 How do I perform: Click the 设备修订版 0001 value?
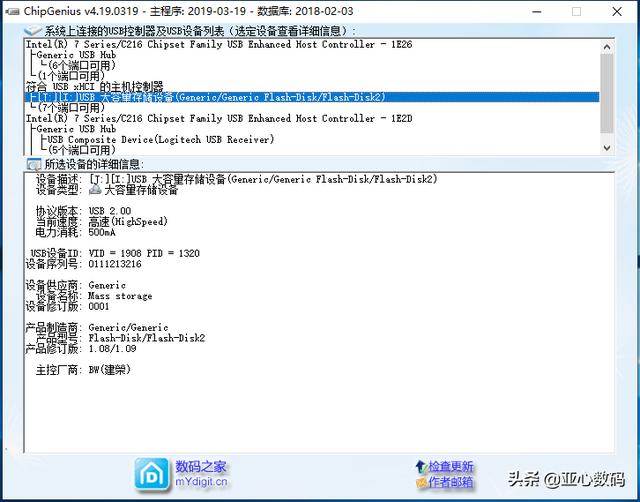pyautogui.click(x=99, y=307)
